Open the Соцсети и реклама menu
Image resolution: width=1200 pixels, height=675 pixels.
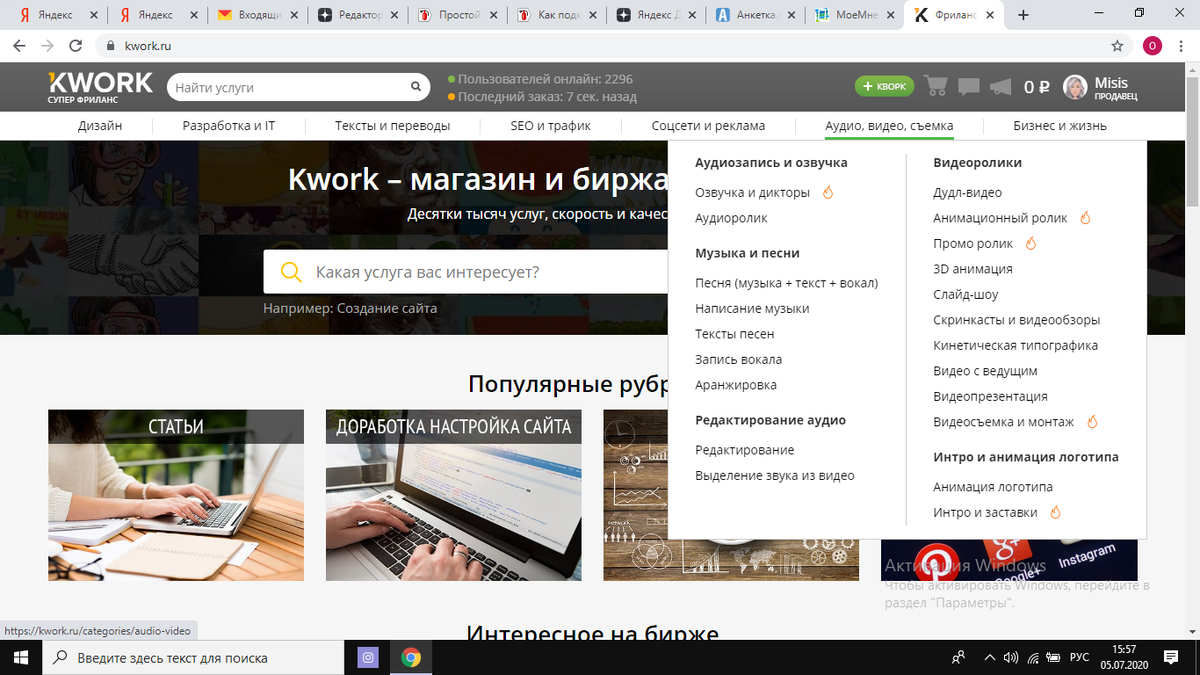tap(708, 126)
